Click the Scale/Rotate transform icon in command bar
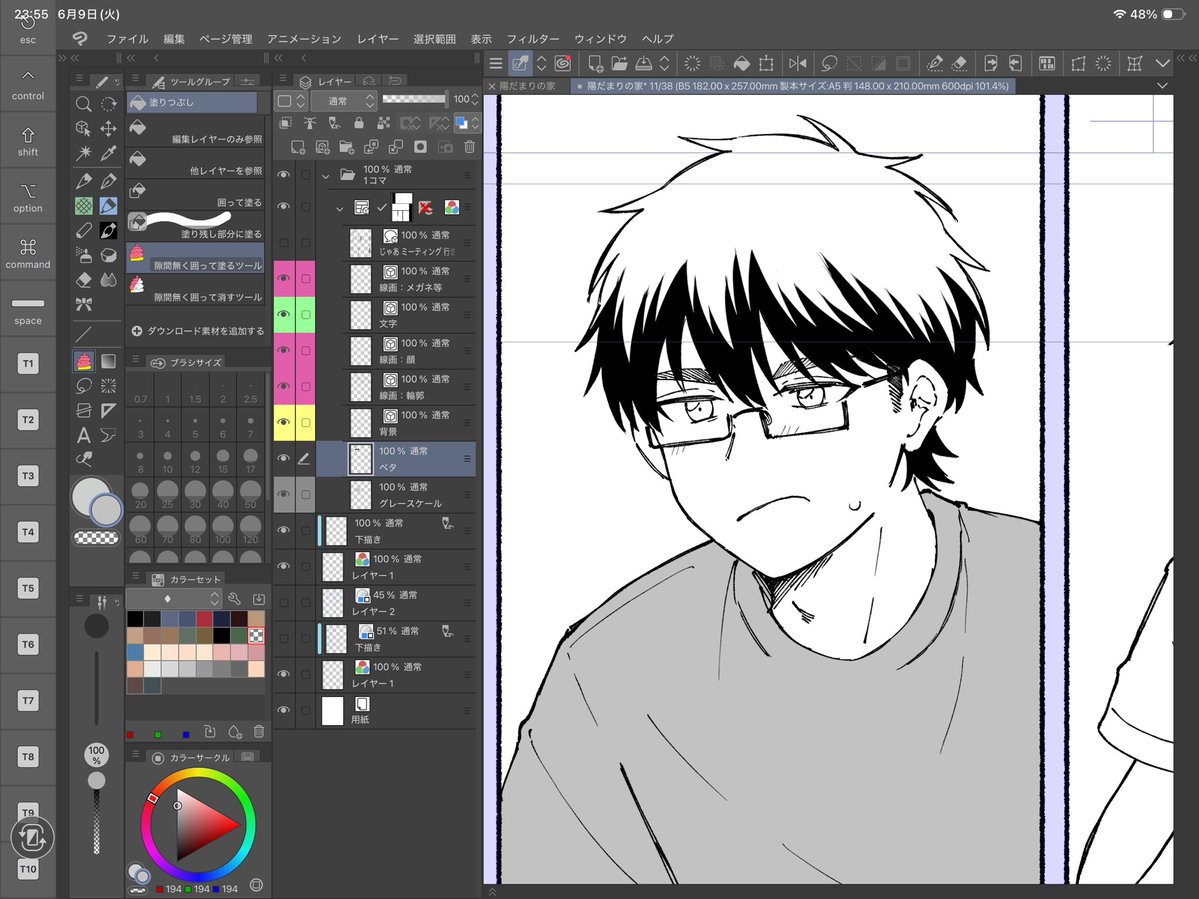This screenshot has width=1199, height=899. coord(765,63)
